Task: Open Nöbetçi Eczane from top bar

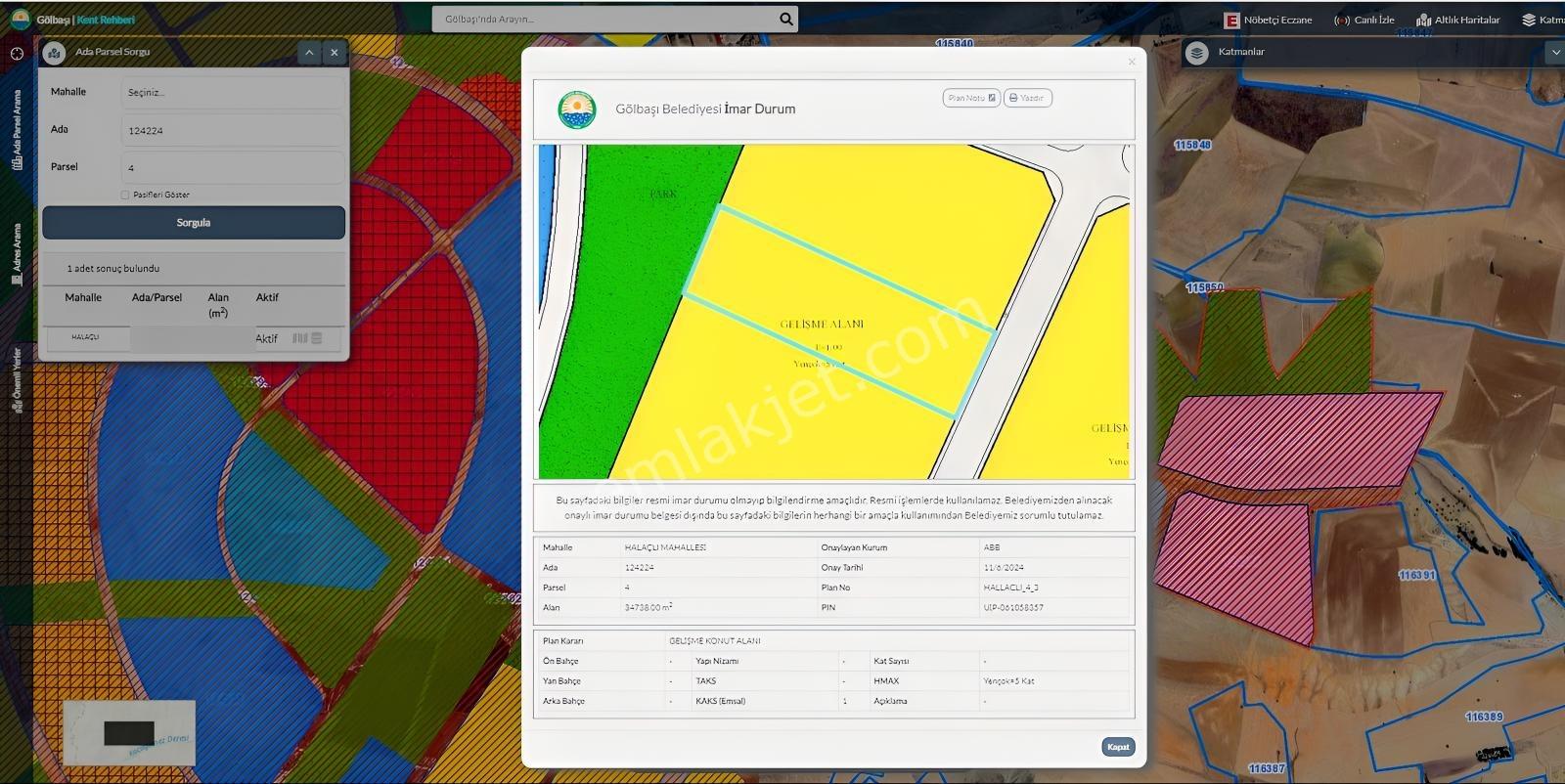Action: click(x=1269, y=20)
